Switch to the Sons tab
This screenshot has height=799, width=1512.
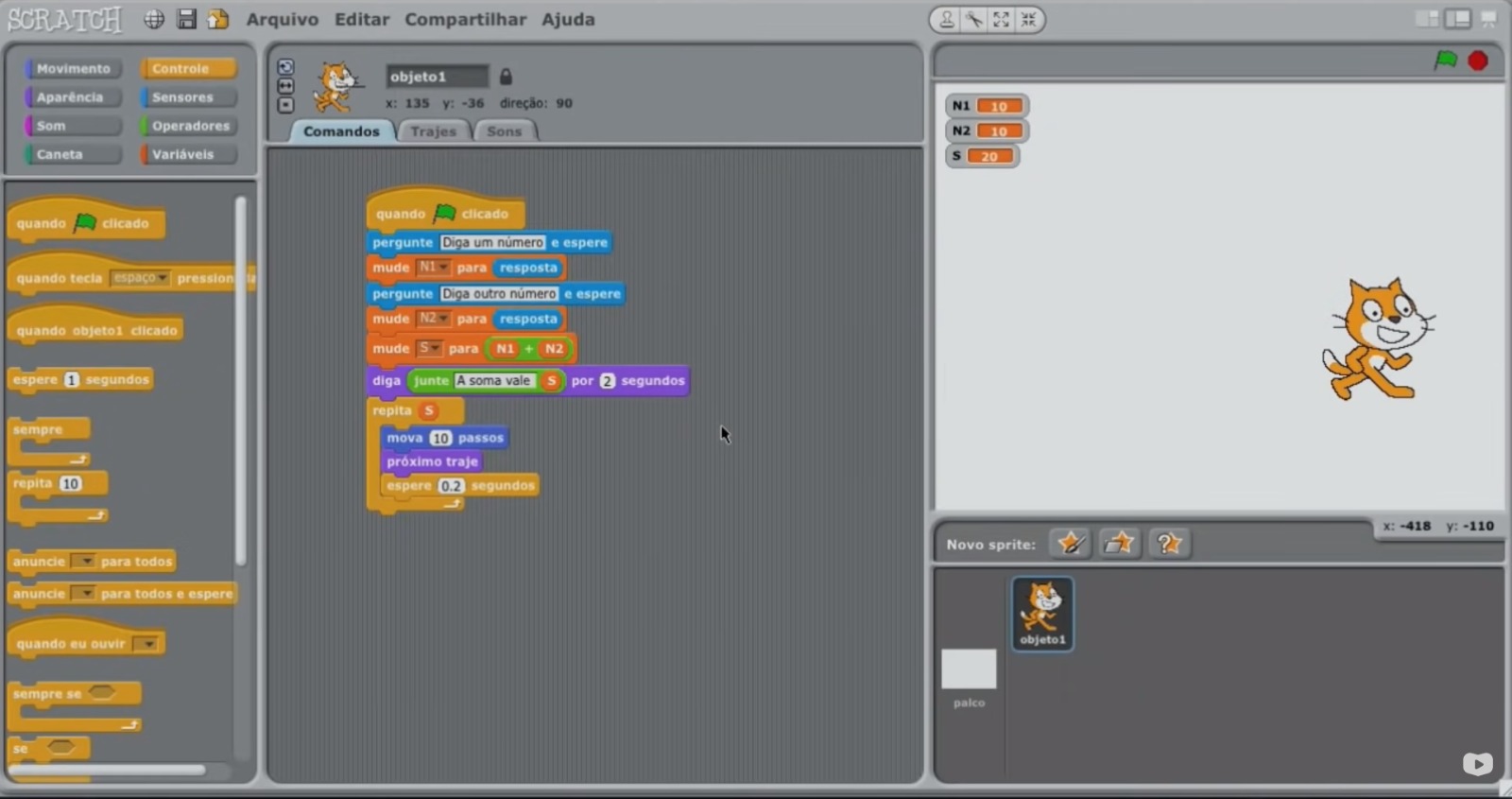click(x=504, y=131)
